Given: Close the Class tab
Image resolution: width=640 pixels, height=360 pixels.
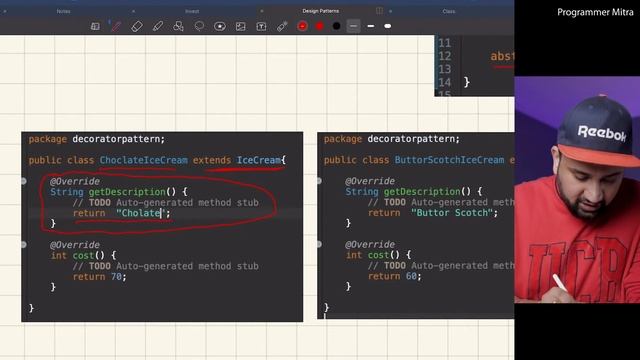Looking at the screenshot, I should click(390, 11).
